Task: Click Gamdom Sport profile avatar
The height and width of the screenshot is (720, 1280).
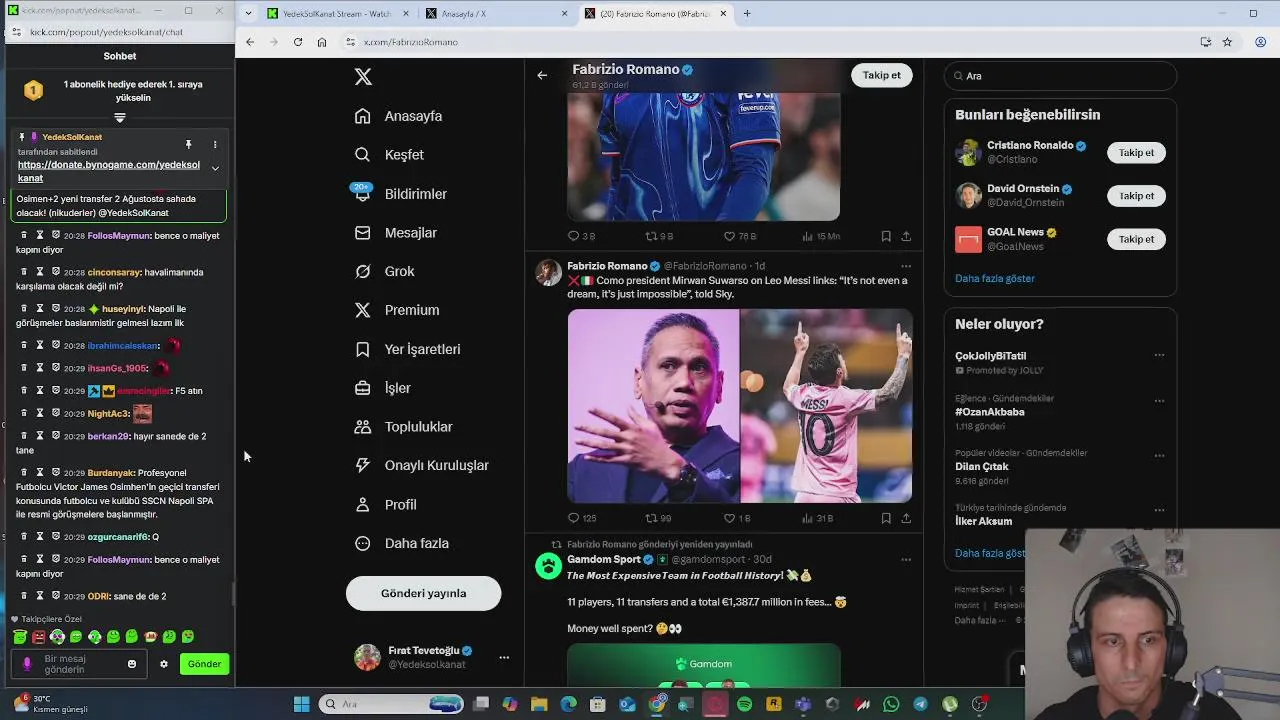Action: 548,566
